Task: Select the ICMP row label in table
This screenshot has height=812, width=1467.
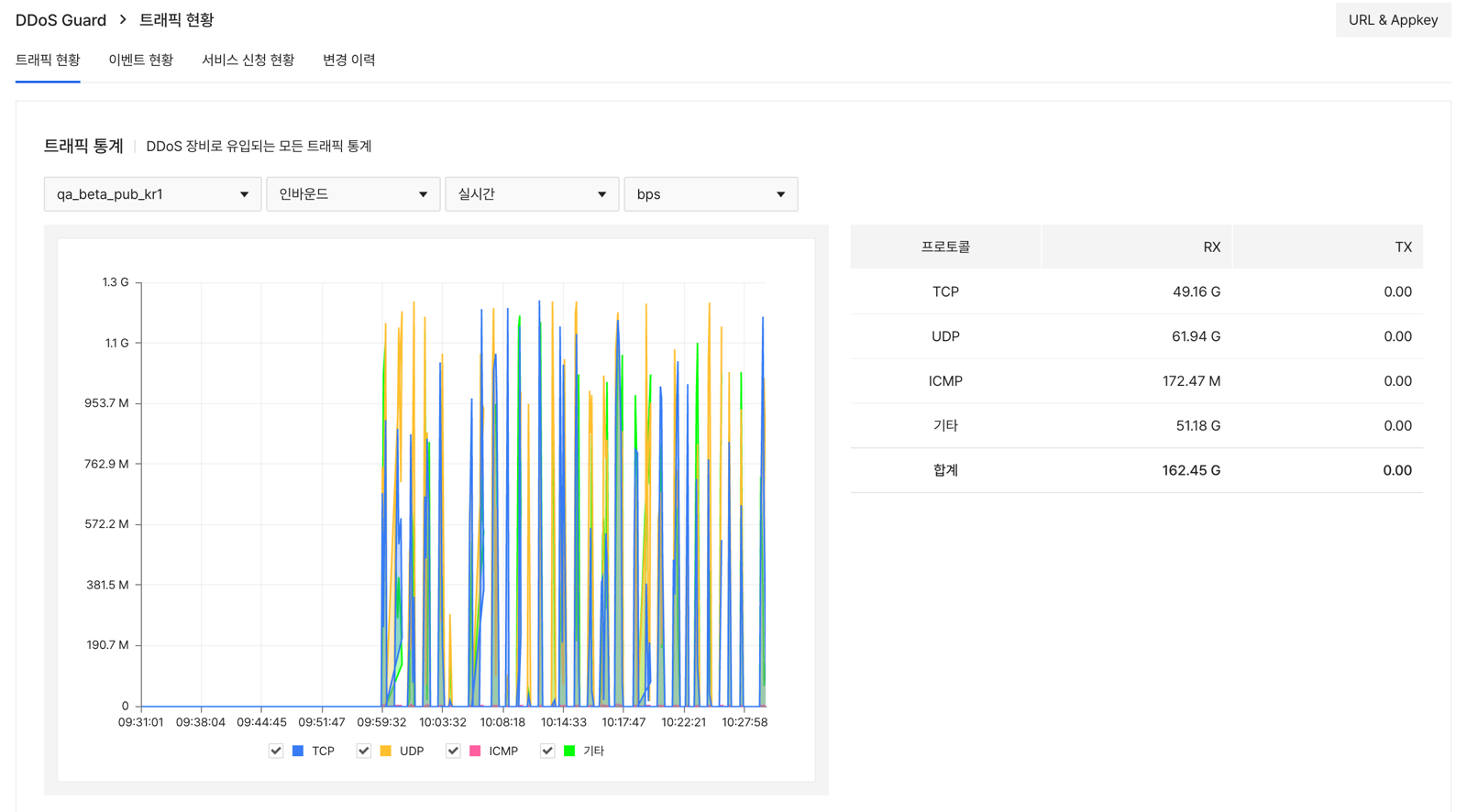Action: [945, 381]
